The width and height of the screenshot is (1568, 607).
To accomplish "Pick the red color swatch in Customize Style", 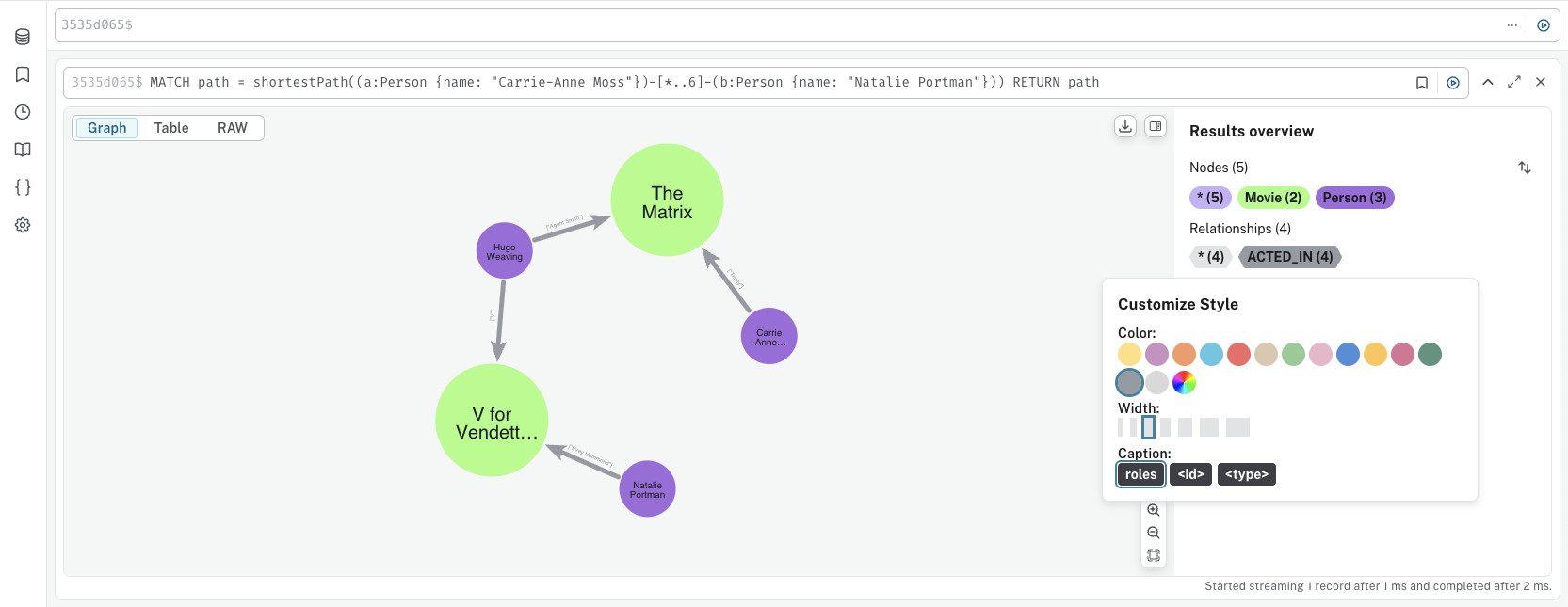I will click(x=1238, y=355).
